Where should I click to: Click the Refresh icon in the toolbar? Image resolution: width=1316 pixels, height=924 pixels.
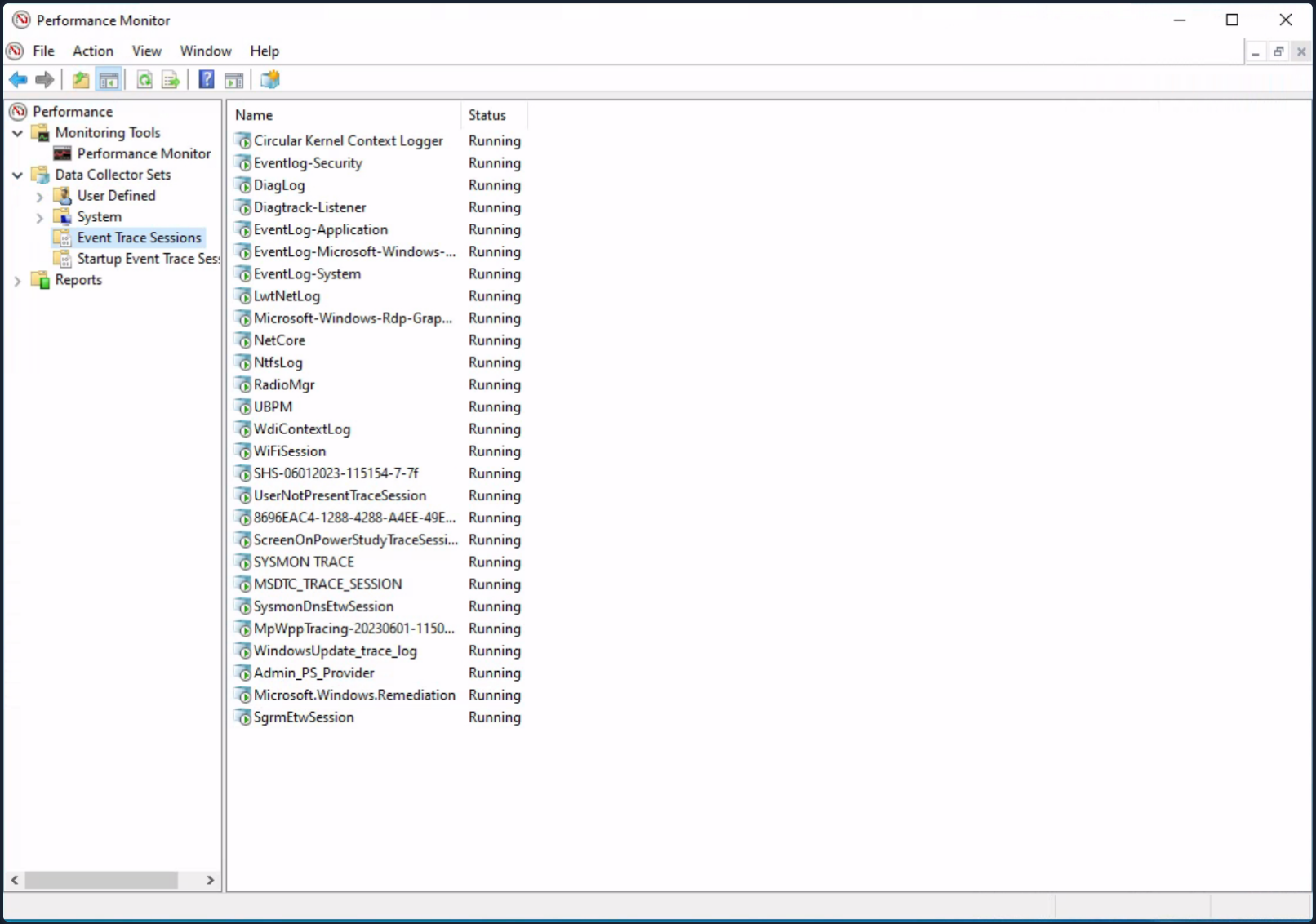(x=144, y=79)
